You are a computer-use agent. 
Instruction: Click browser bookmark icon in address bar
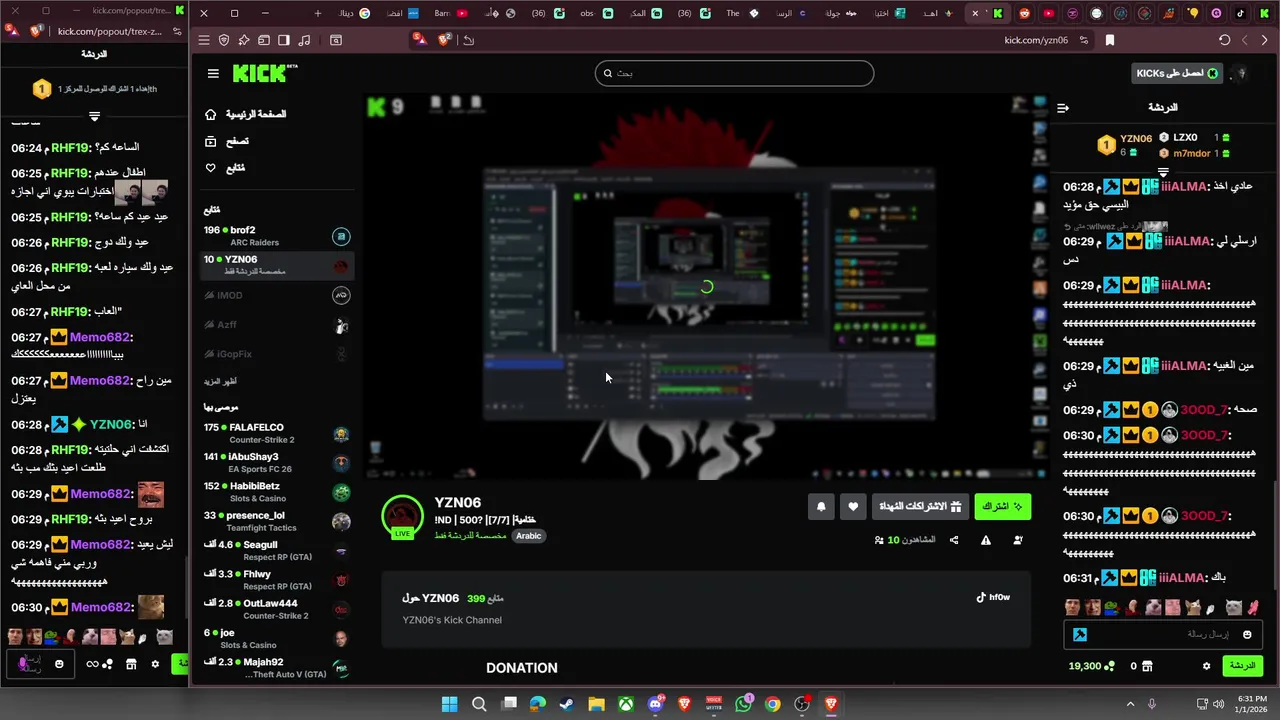[1110, 40]
